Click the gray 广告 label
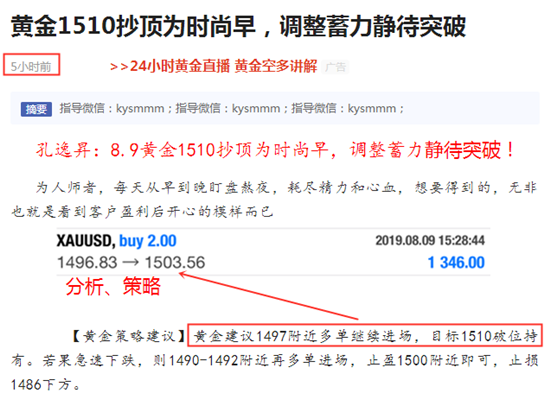 coord(335,67)
